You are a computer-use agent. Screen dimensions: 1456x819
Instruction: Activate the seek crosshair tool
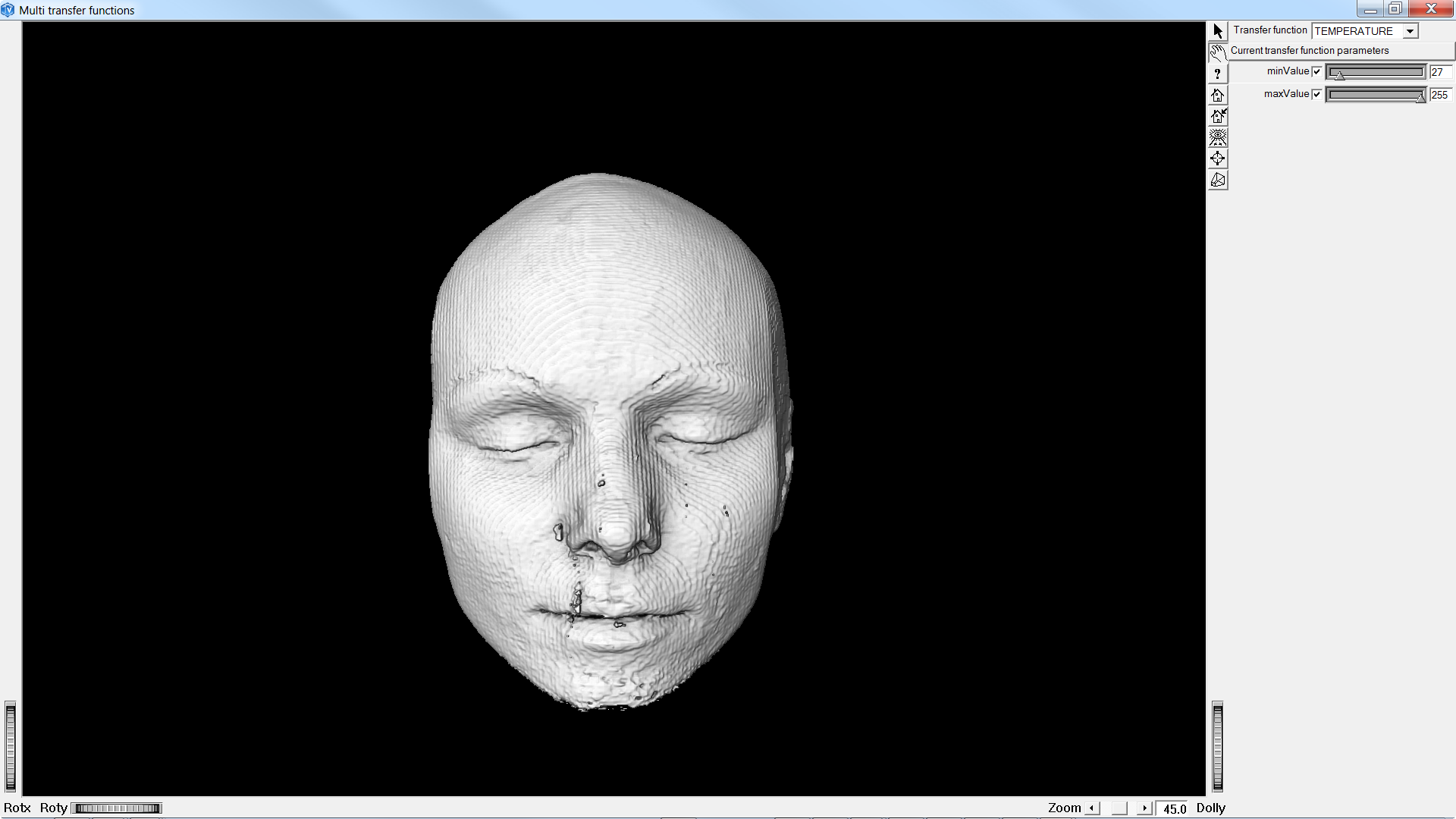(x=1218, y=158)
